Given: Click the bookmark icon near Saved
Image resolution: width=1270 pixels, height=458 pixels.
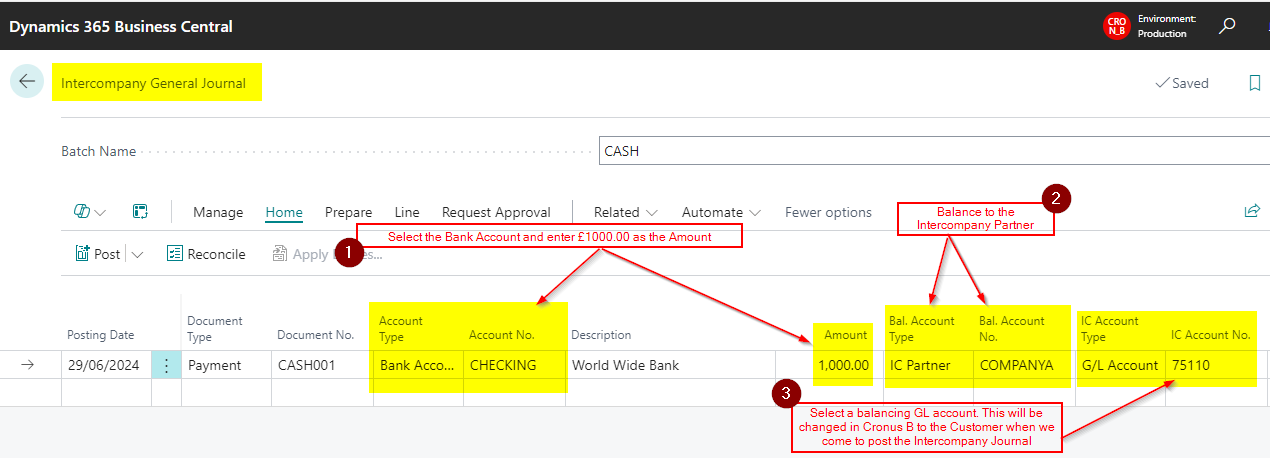Looking at the screenshot, I should pyautogui.click(x=1255, y=83).
